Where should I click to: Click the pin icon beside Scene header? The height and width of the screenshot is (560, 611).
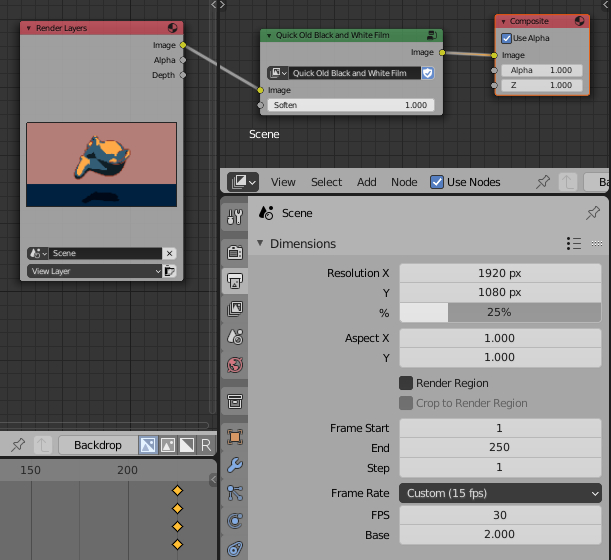pos(592,213)
